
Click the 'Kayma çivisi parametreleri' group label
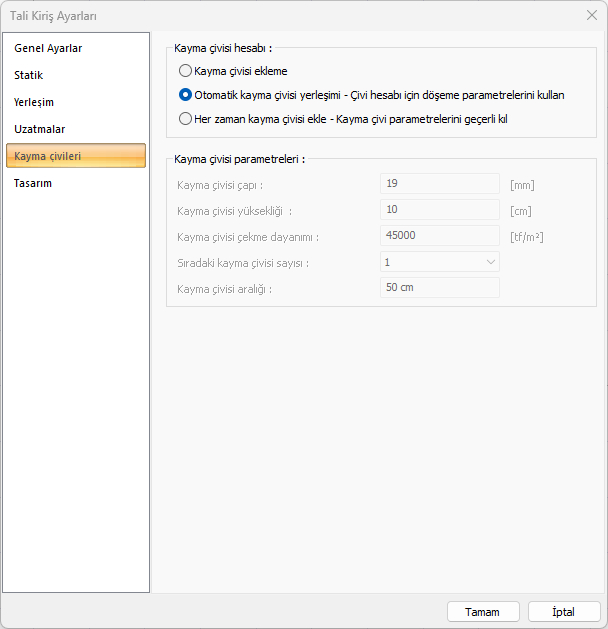239,159
